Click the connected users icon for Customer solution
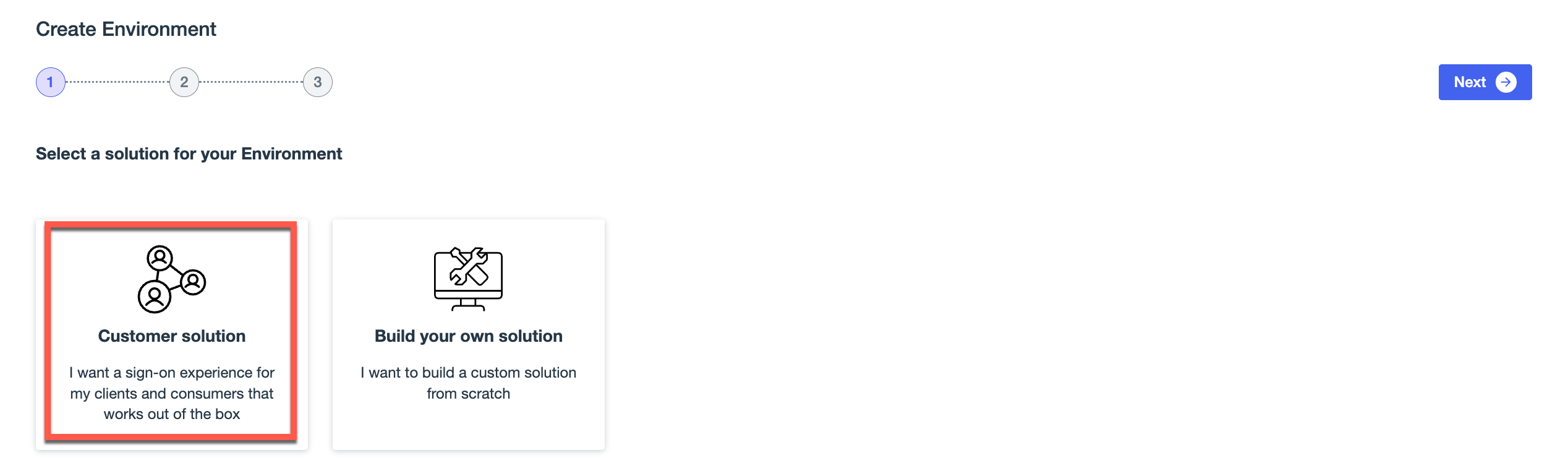 (171, 279)
